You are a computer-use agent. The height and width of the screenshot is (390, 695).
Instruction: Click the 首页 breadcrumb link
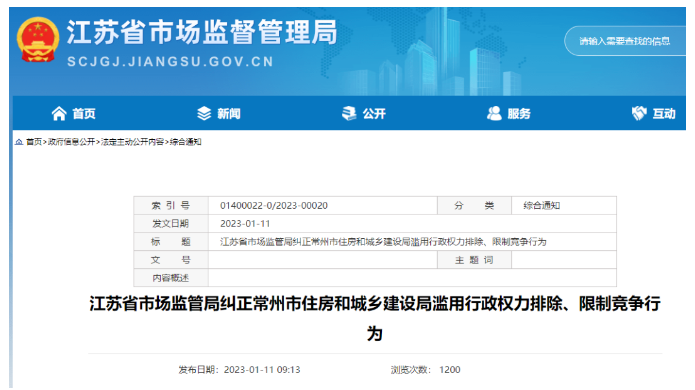click(x=34, y=142)
